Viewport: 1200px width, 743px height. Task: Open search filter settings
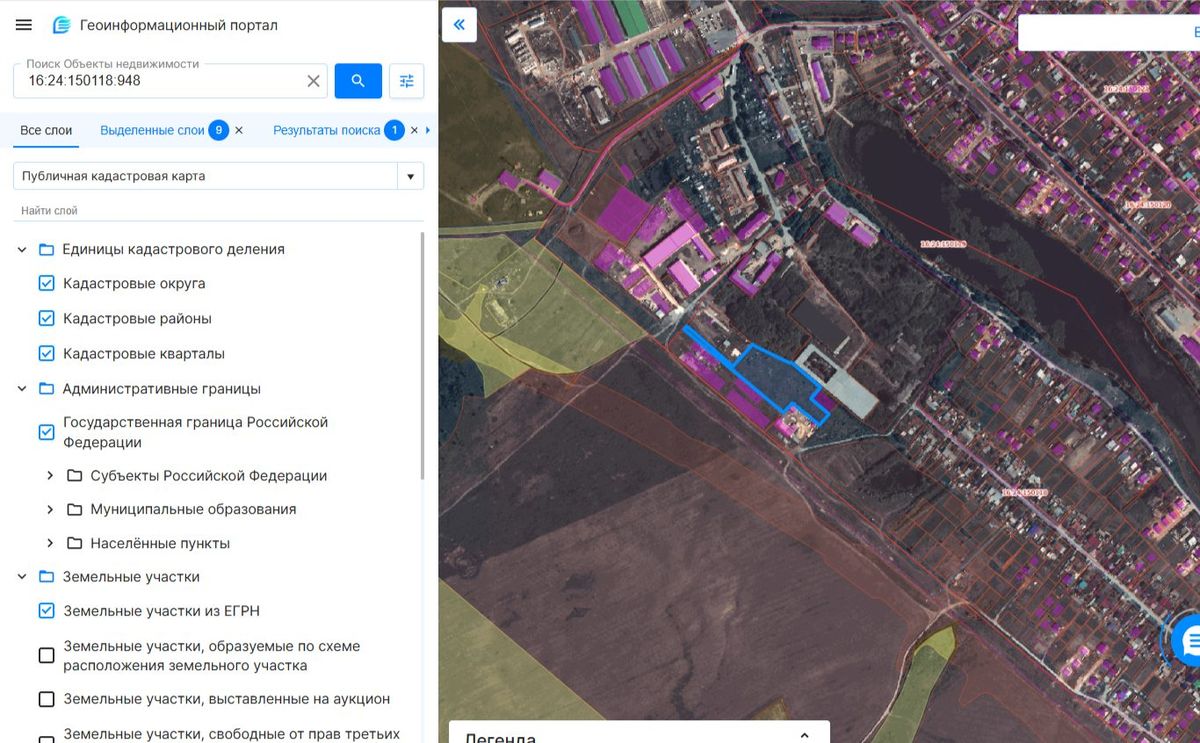coord(407,81)
